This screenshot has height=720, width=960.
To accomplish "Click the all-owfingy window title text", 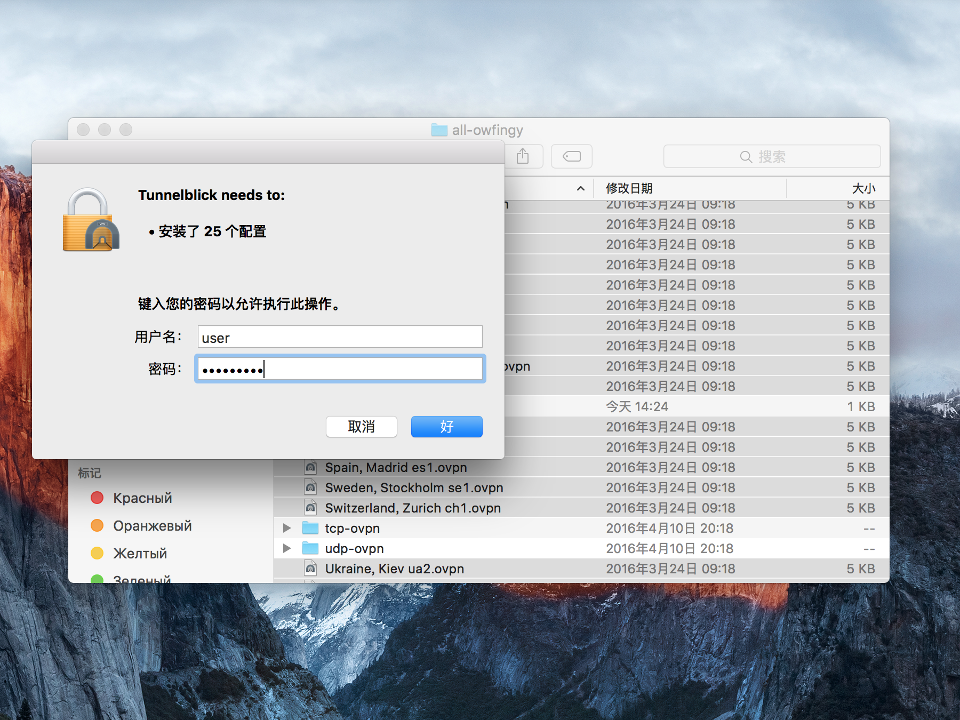I will [x=487, y=130].
